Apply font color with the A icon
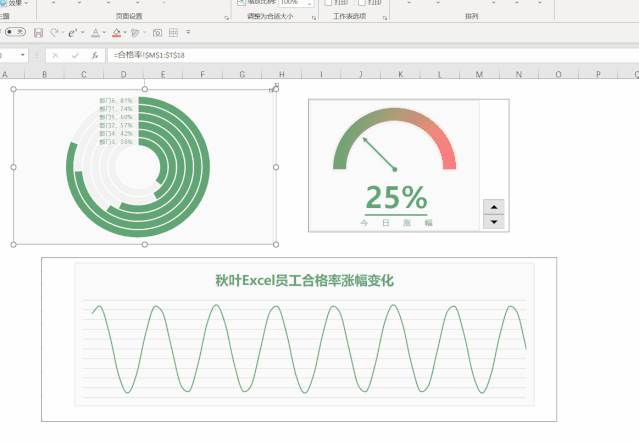 click(95, 33)
